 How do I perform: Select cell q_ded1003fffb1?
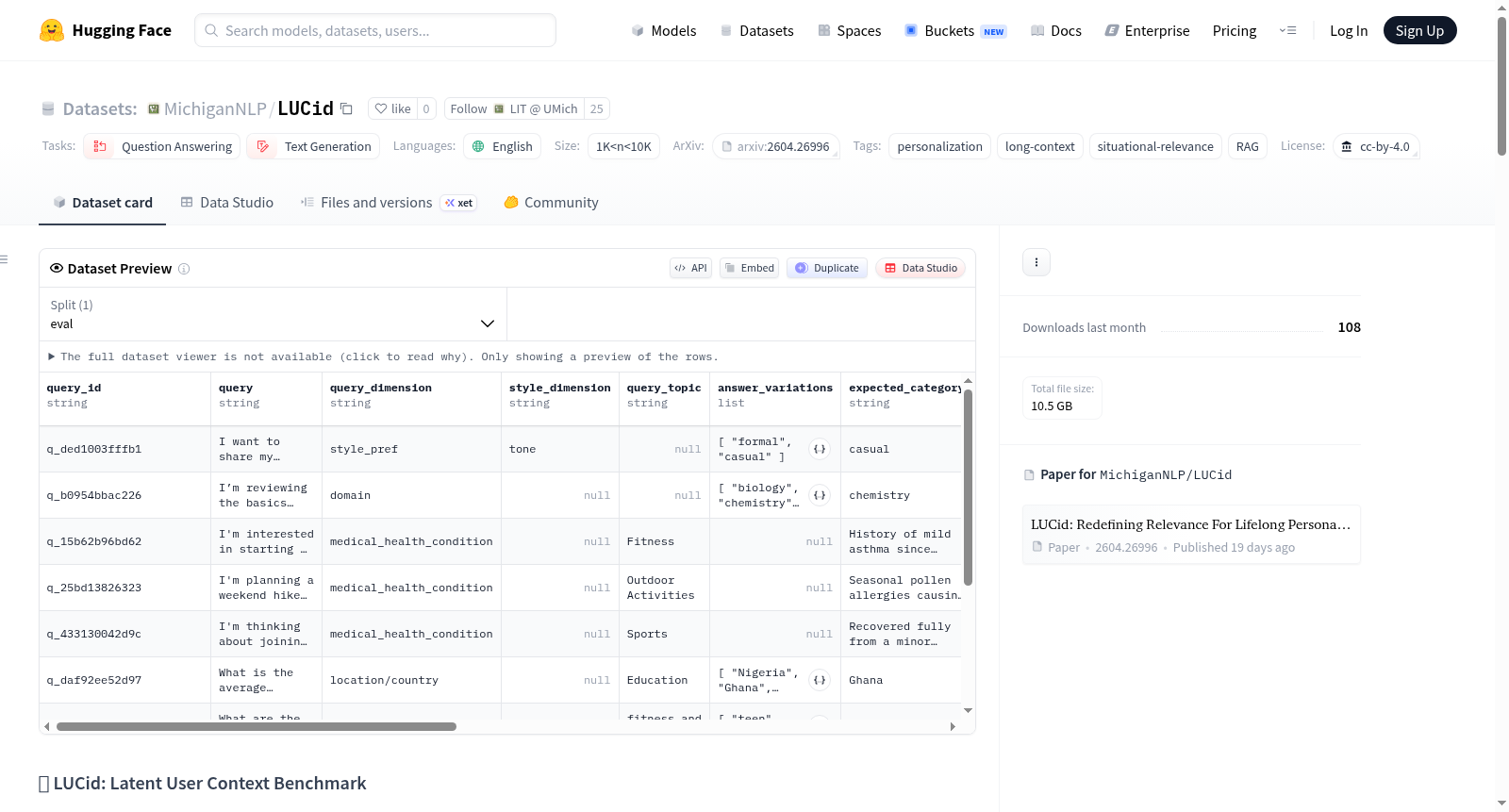pyautogui.click(x=124, y=449)
